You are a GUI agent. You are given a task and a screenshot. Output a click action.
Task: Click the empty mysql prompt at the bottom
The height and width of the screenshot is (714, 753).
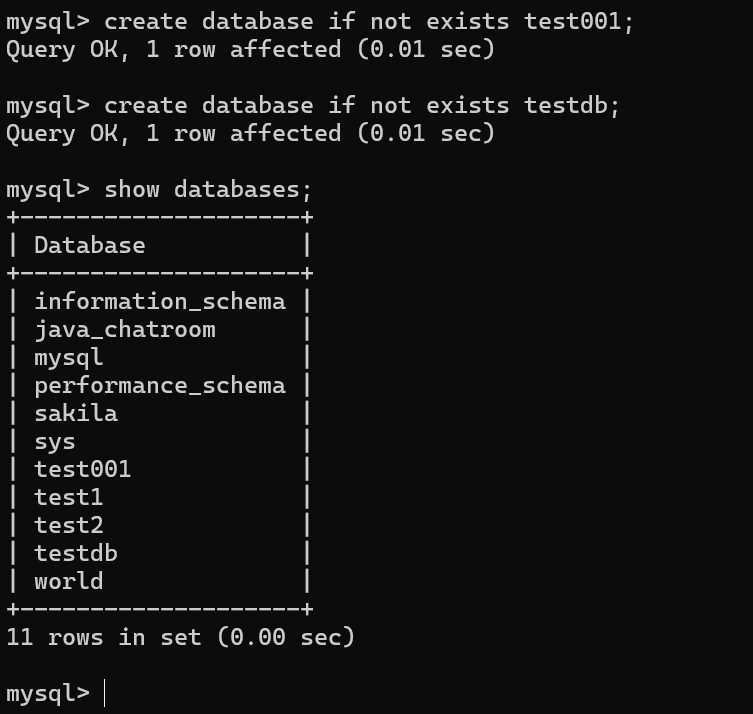(105, 693)
